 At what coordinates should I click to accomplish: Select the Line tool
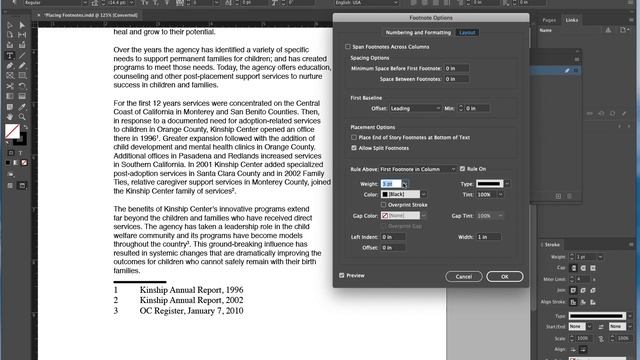click(x=22, y=56)
